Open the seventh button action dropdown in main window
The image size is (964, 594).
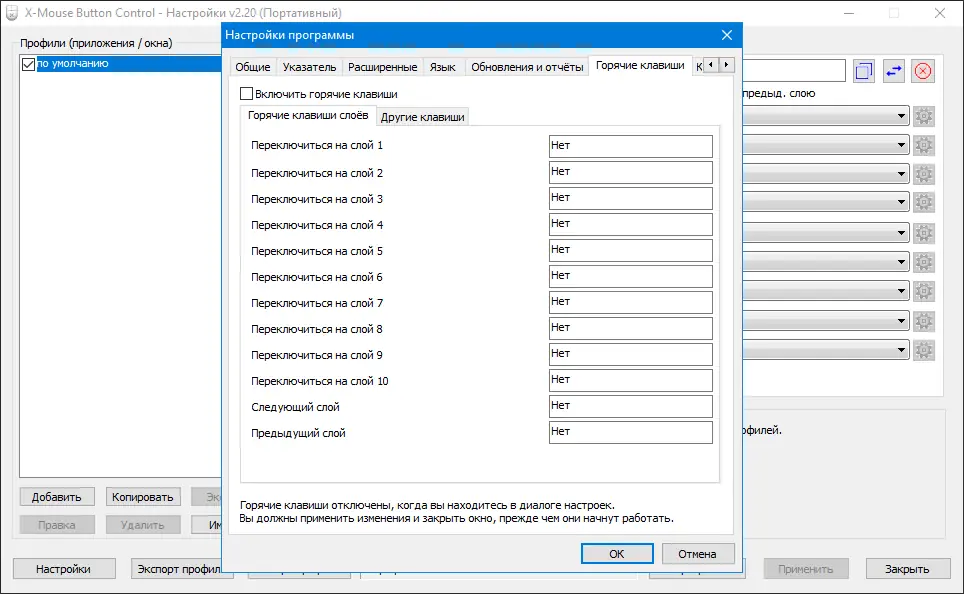click(826, 291)
